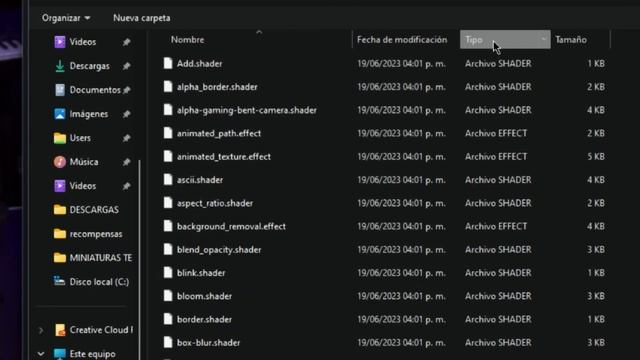Open Disco local (C:) in sidebar

(x=99, y=282)
